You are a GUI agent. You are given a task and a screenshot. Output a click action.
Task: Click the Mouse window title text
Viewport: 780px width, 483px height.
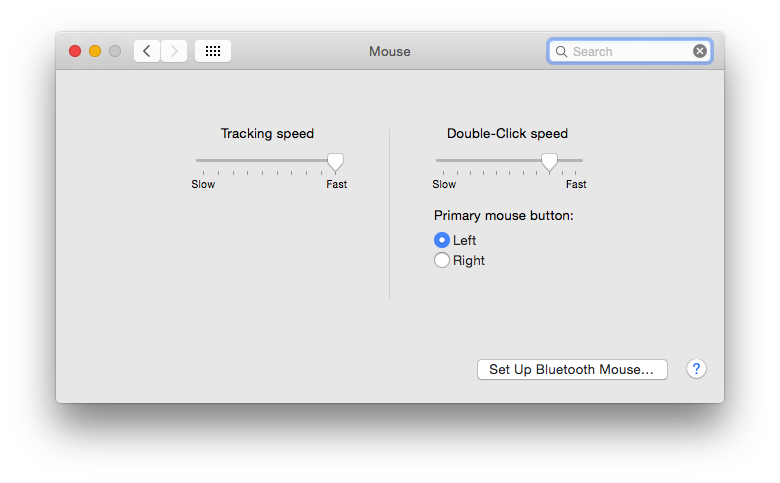point(390,51)
